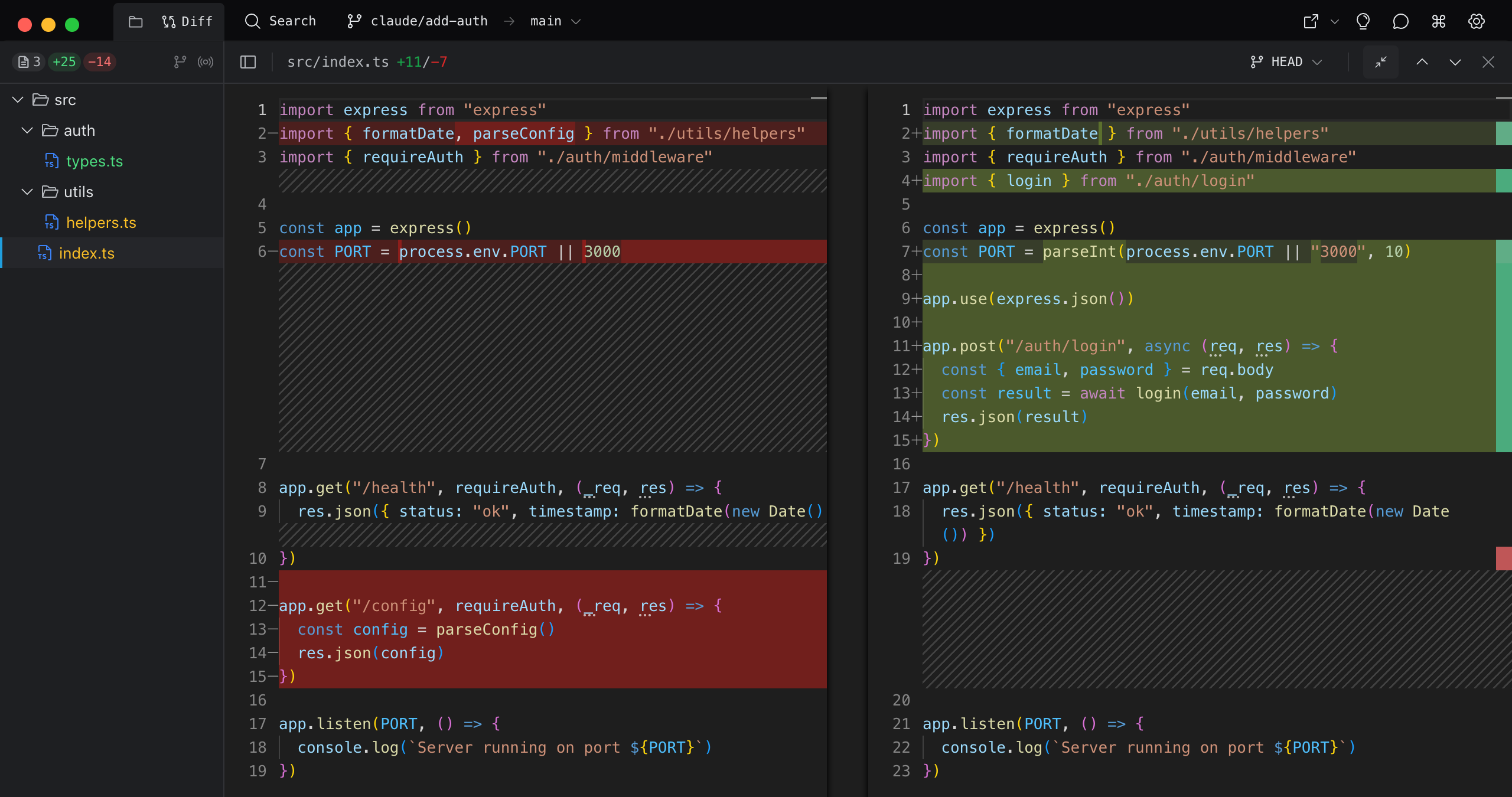
Task: Click the magnifier icon next to Search
Action: [x=252, y=21]
